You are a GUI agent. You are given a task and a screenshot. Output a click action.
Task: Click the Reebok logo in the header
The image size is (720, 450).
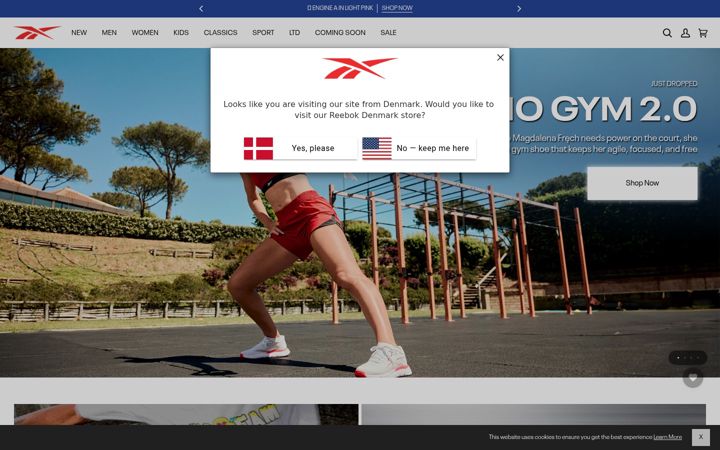(37, 33)
